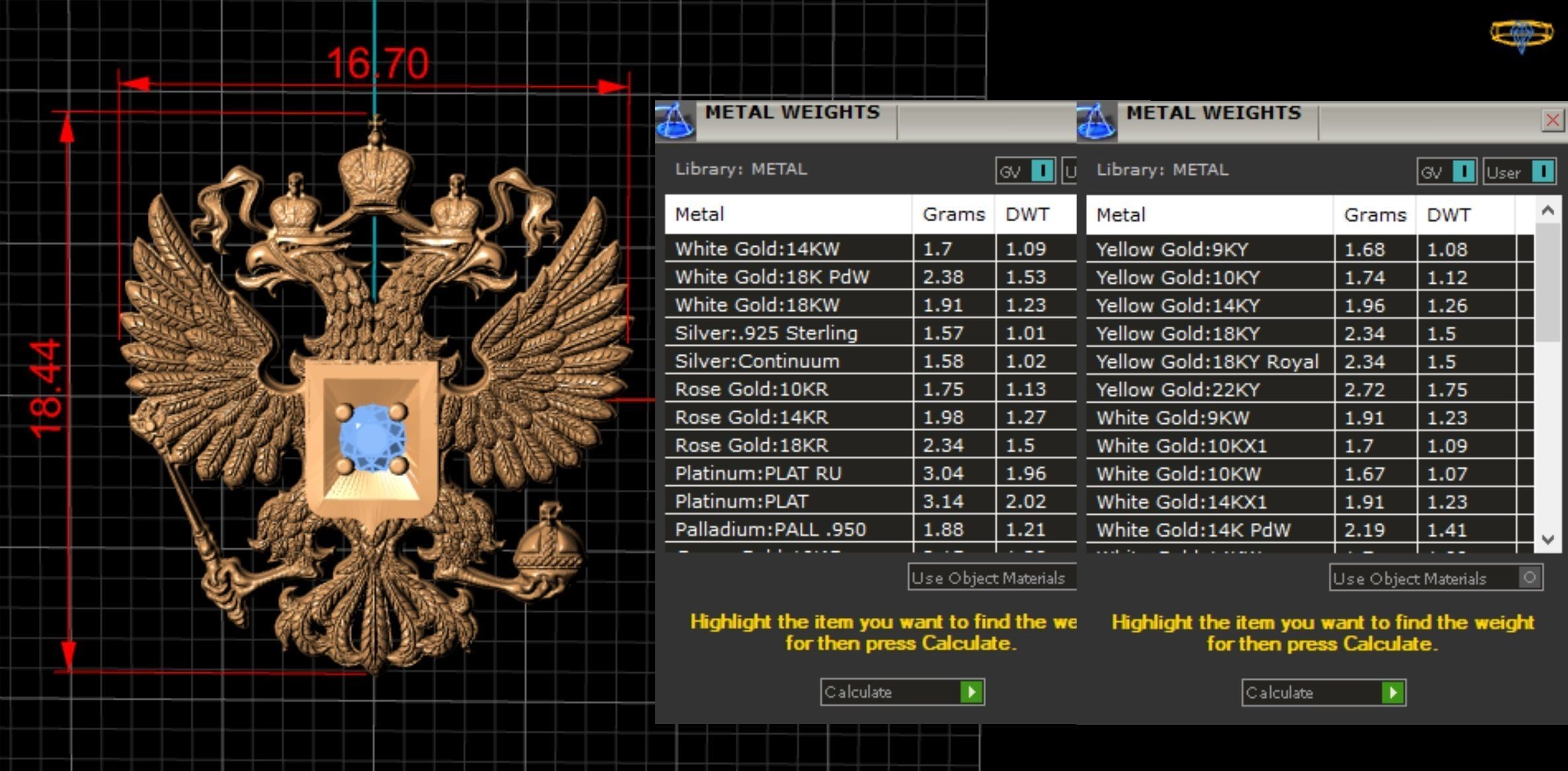Select the Yellow Gold:18KY row
This screenshot has height=771, width=1568.
(x=1310, y=333)
